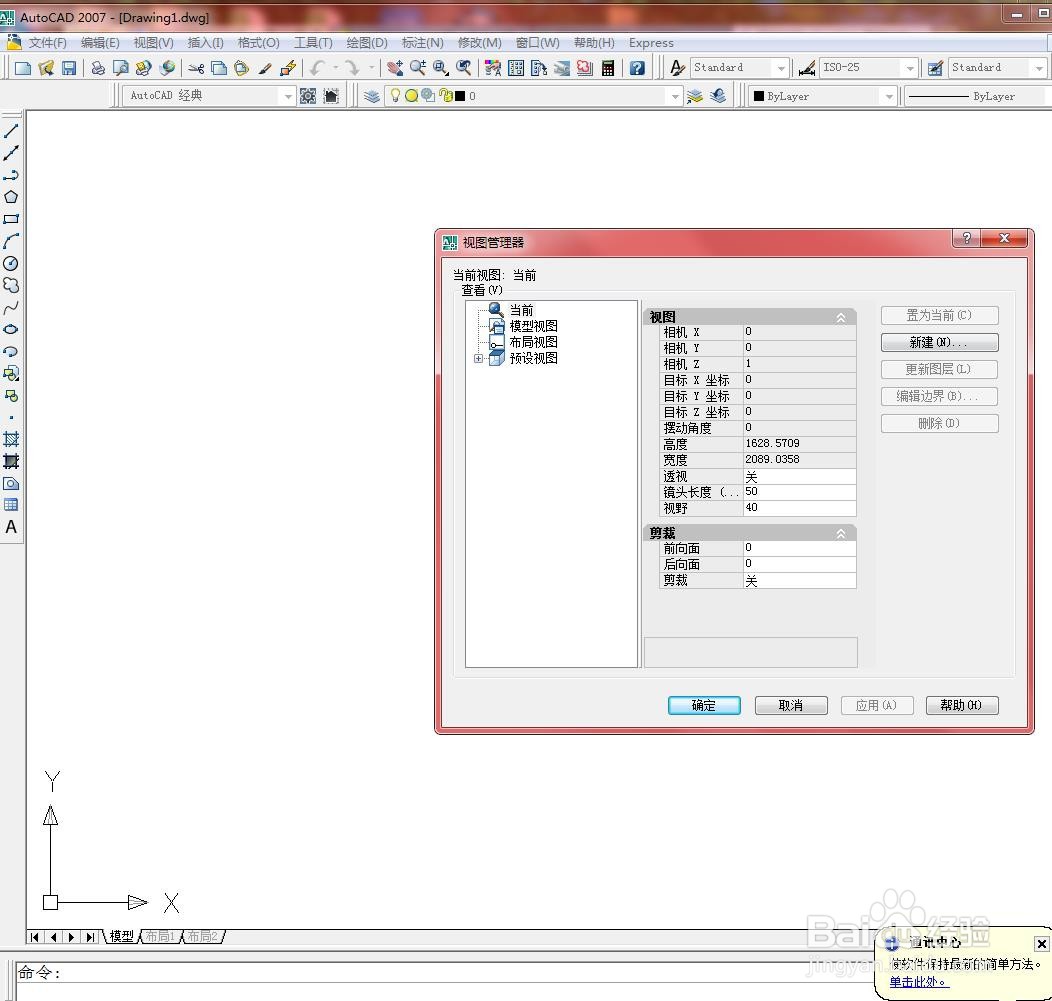1052x1001 pixels.
Task: Switch to the 布局1 tab
Action: coord(160,936)
